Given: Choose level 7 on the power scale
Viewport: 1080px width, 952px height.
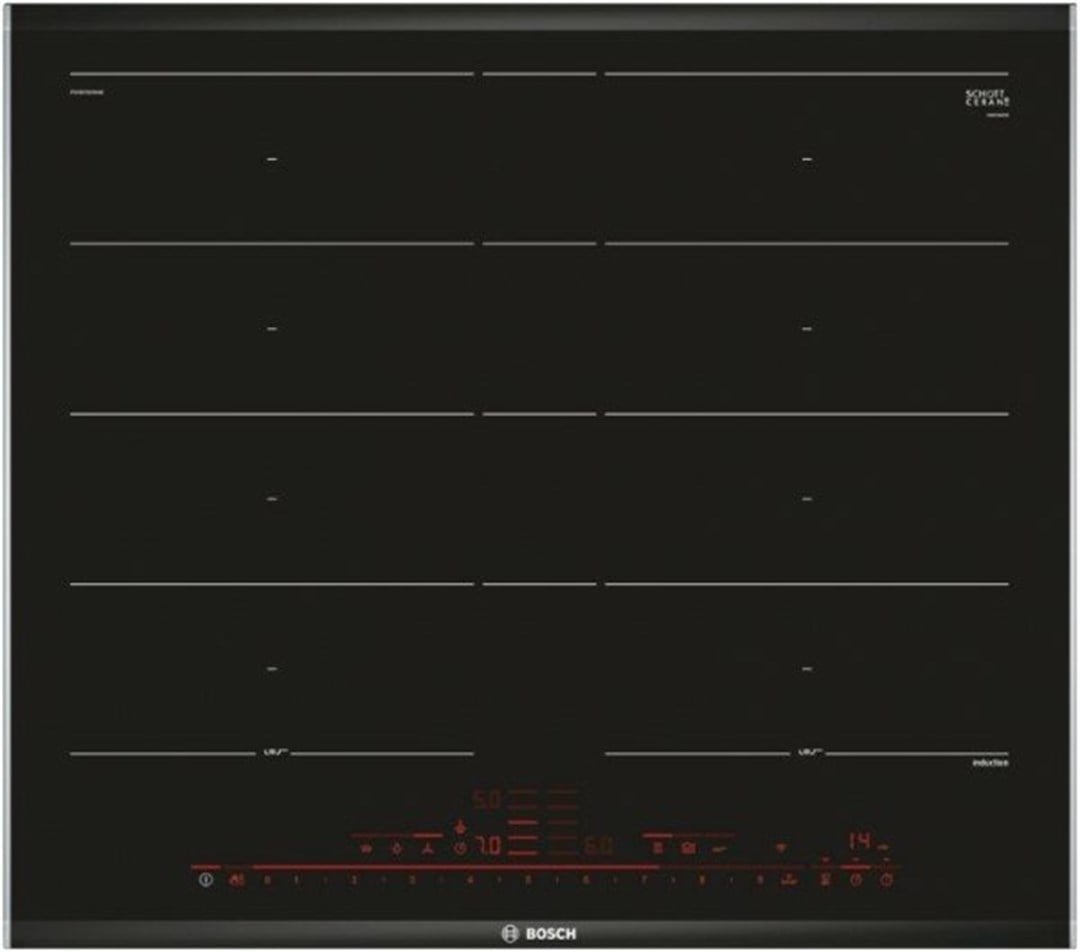Looking at the screenshot, I should pyautogui.click(x=644, y=880).
